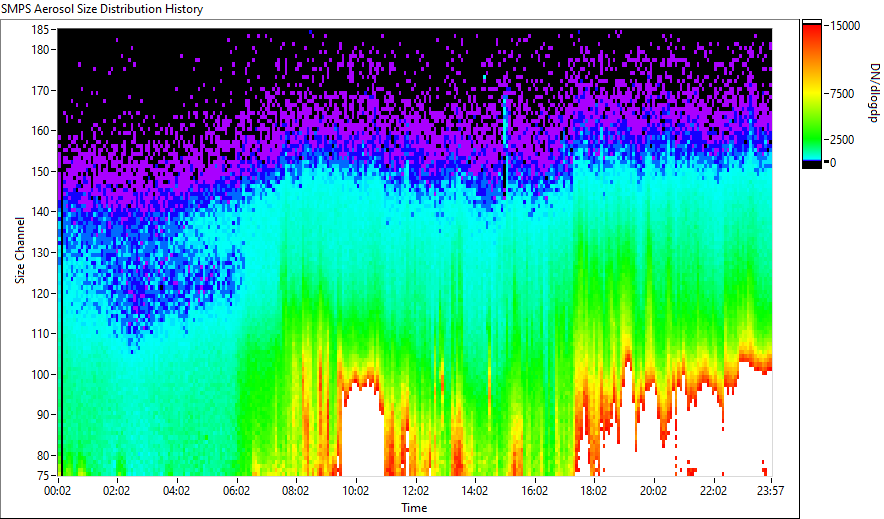Click y-axis tick label 80
The image size is (884, 519).
click(43, 455)
